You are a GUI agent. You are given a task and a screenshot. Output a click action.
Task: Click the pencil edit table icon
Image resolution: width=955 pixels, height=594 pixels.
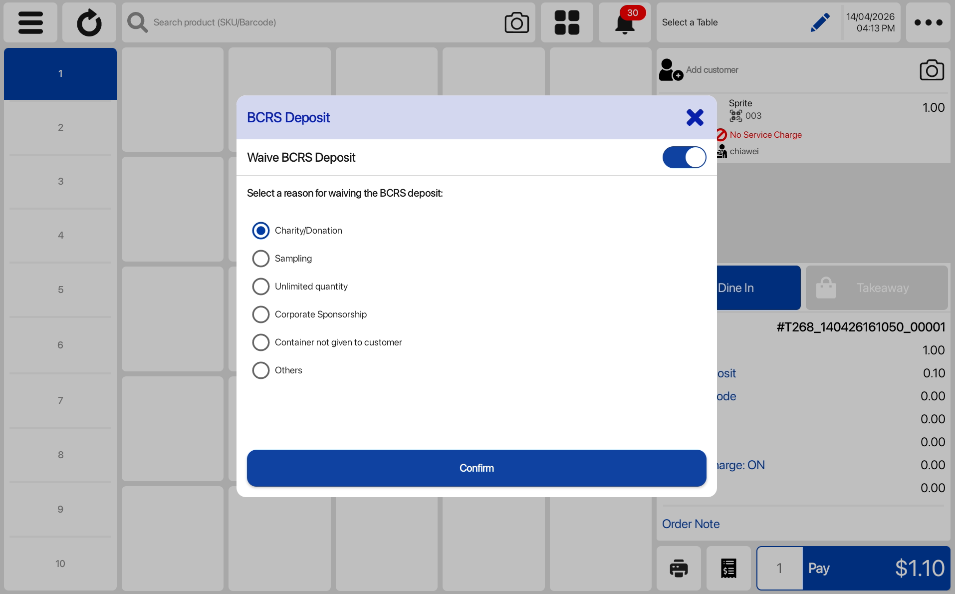[820, 23]
